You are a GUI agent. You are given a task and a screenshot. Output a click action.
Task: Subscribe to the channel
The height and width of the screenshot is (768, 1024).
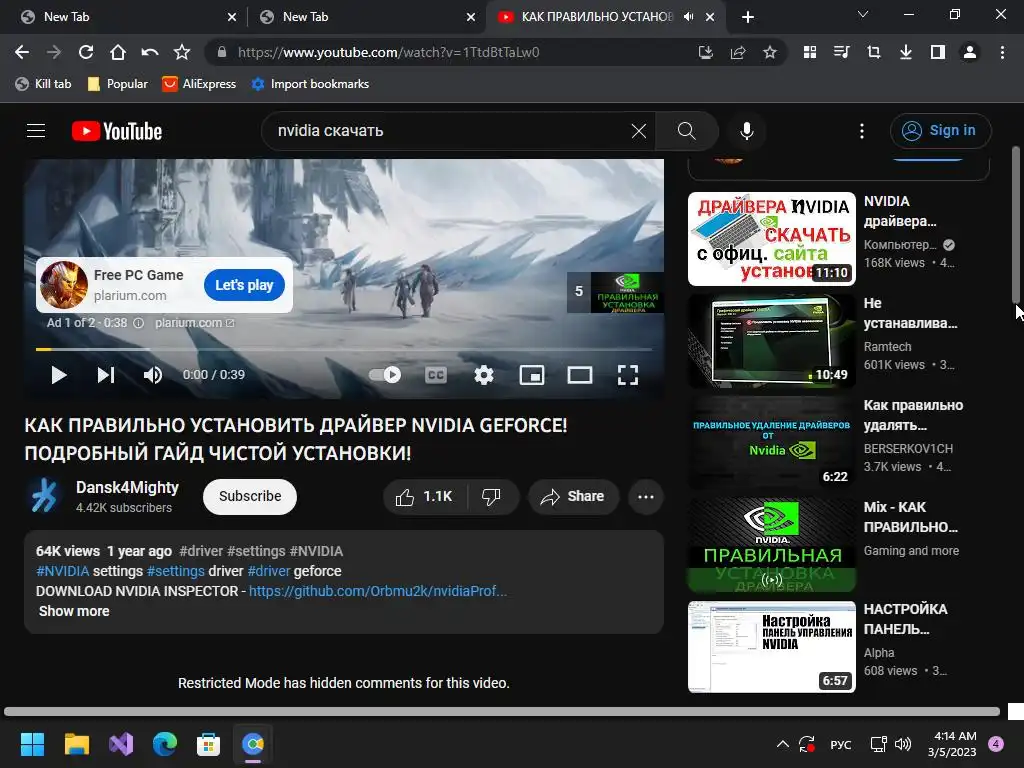point(249,496)
